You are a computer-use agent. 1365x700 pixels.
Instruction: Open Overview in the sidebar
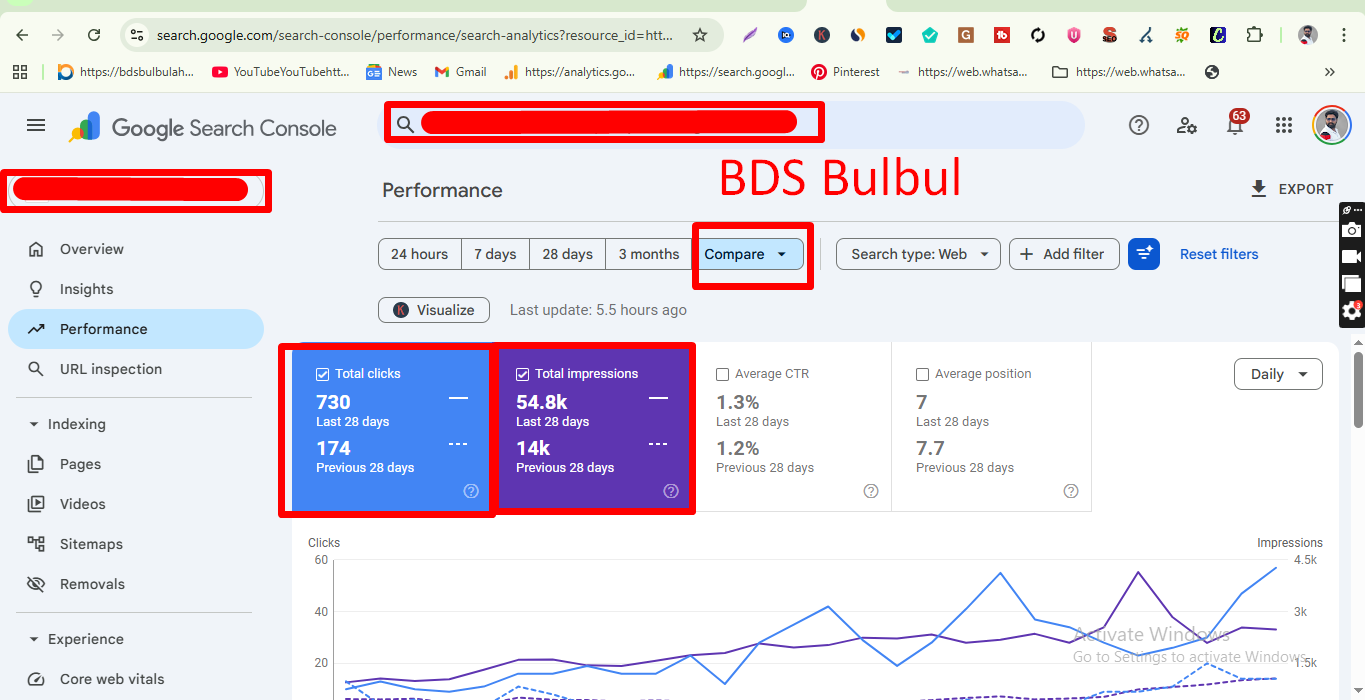pyautogui.click(x=136, y=249)
